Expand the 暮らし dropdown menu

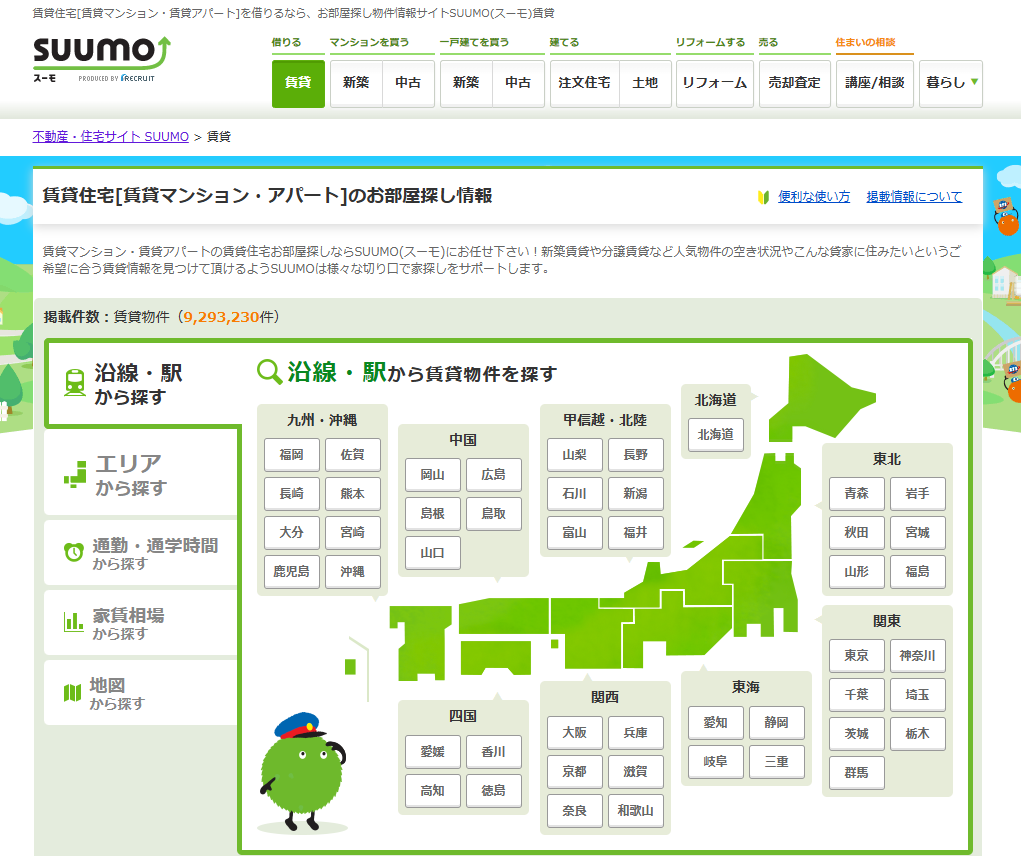[951, 83]
